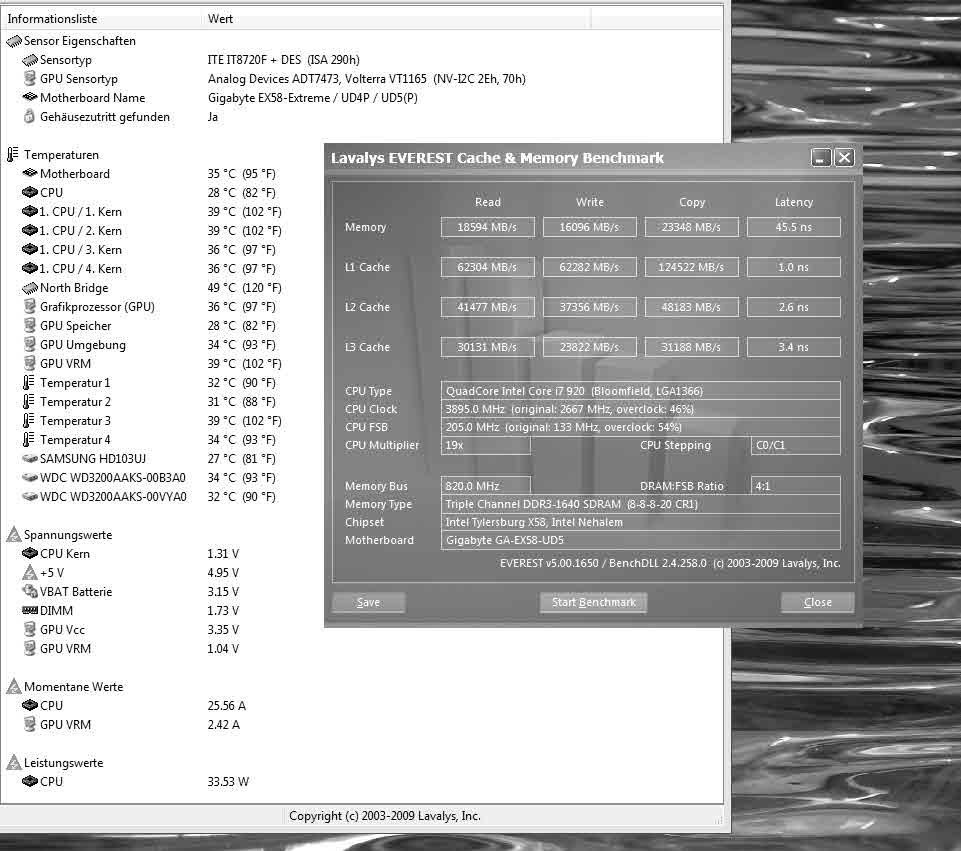961x851 pixels.
Task: Click the +5 V voltage icon
Action: pos(29,572)
